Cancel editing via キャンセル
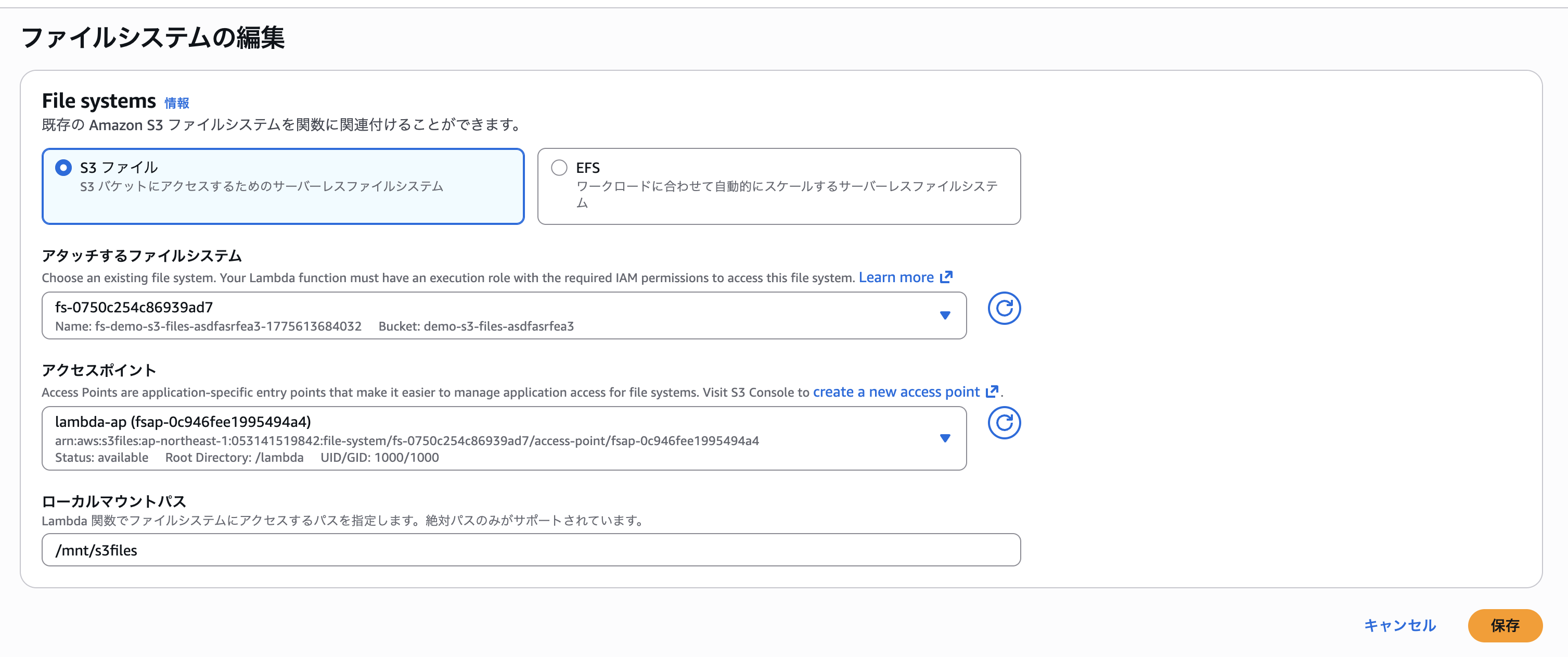Image resolution: width=1568 pixels, height=657 pixels. [1399, 625]
